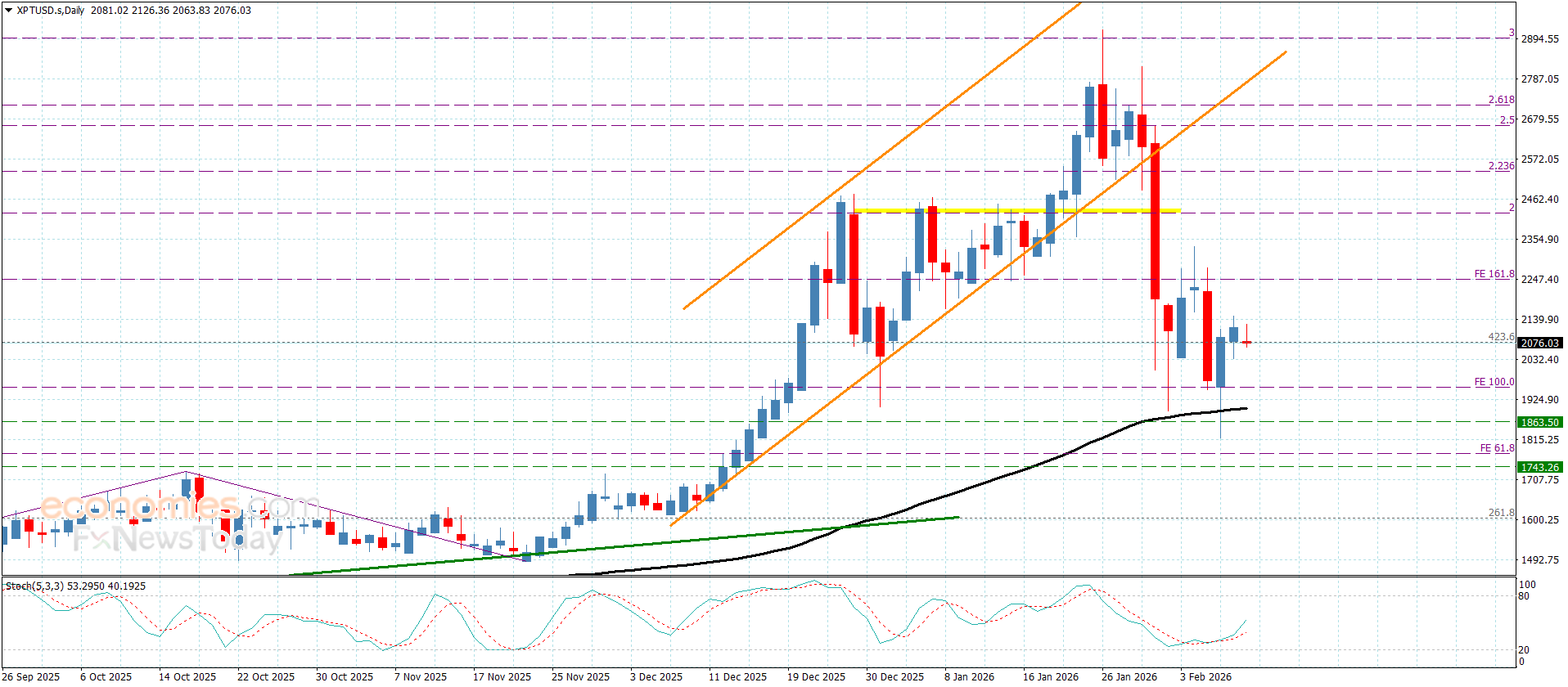This screenshot has width=1568, height=687.
Task: Select the current price label 2076.03
Action: point(1540,343)
